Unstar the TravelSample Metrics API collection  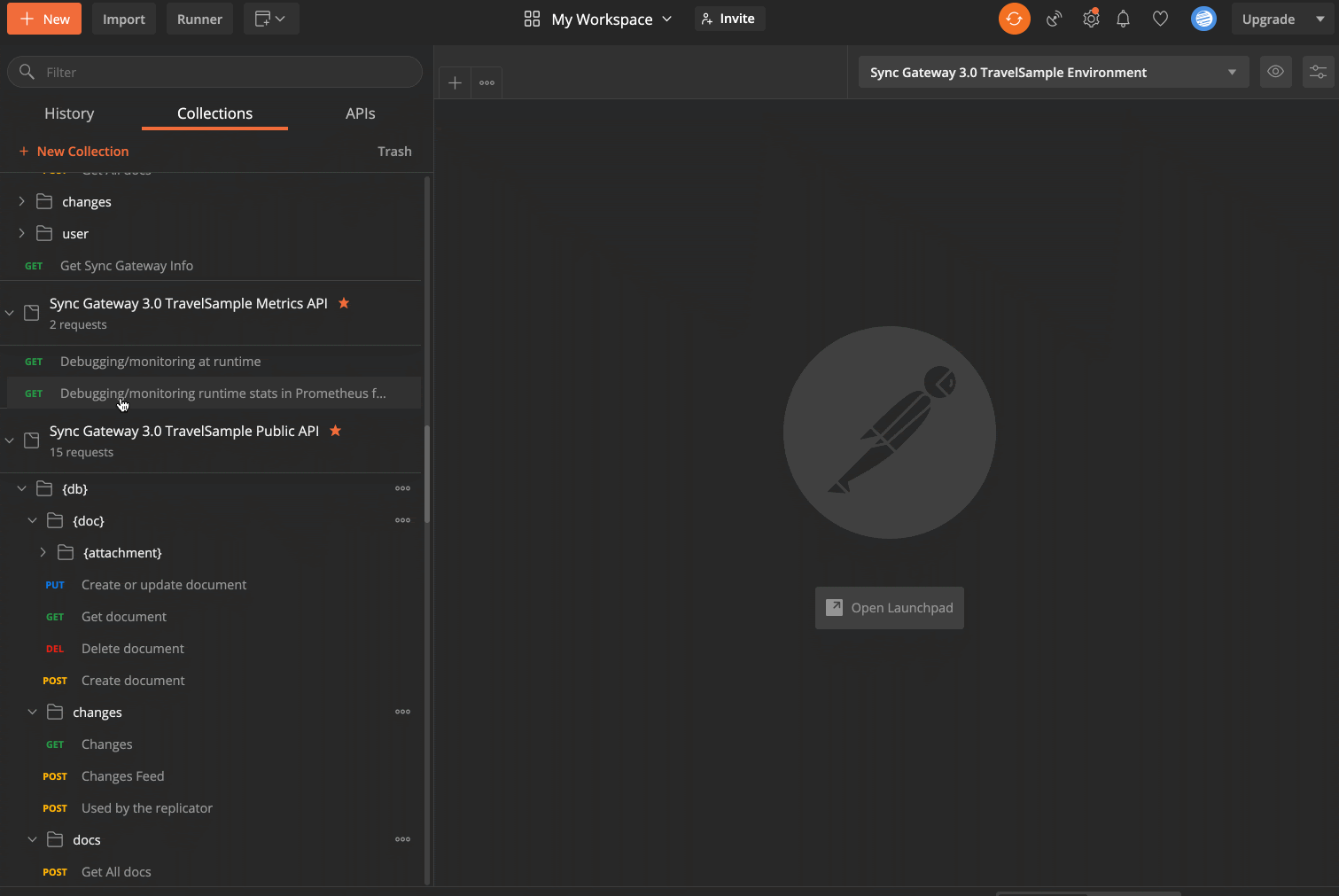click(x=344, y=303)
